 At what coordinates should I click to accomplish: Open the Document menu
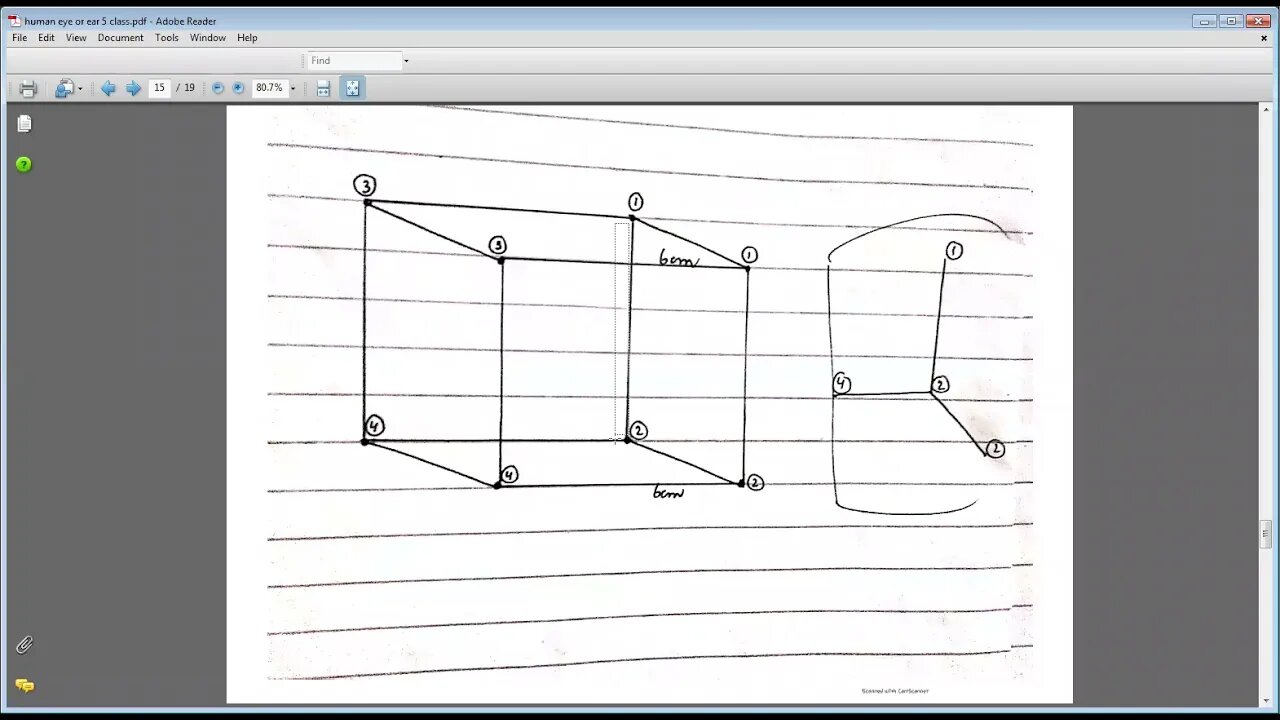coord(121,38)
